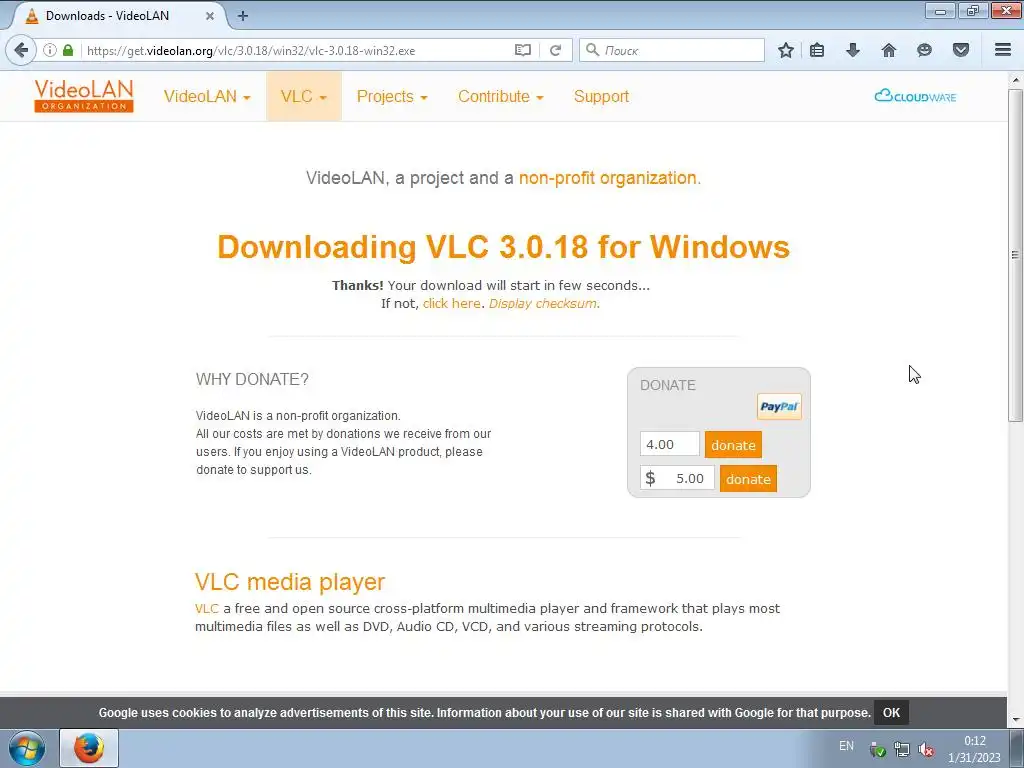
Task: Click donate button next to $ 5.00
Action: tap(748, 479)
